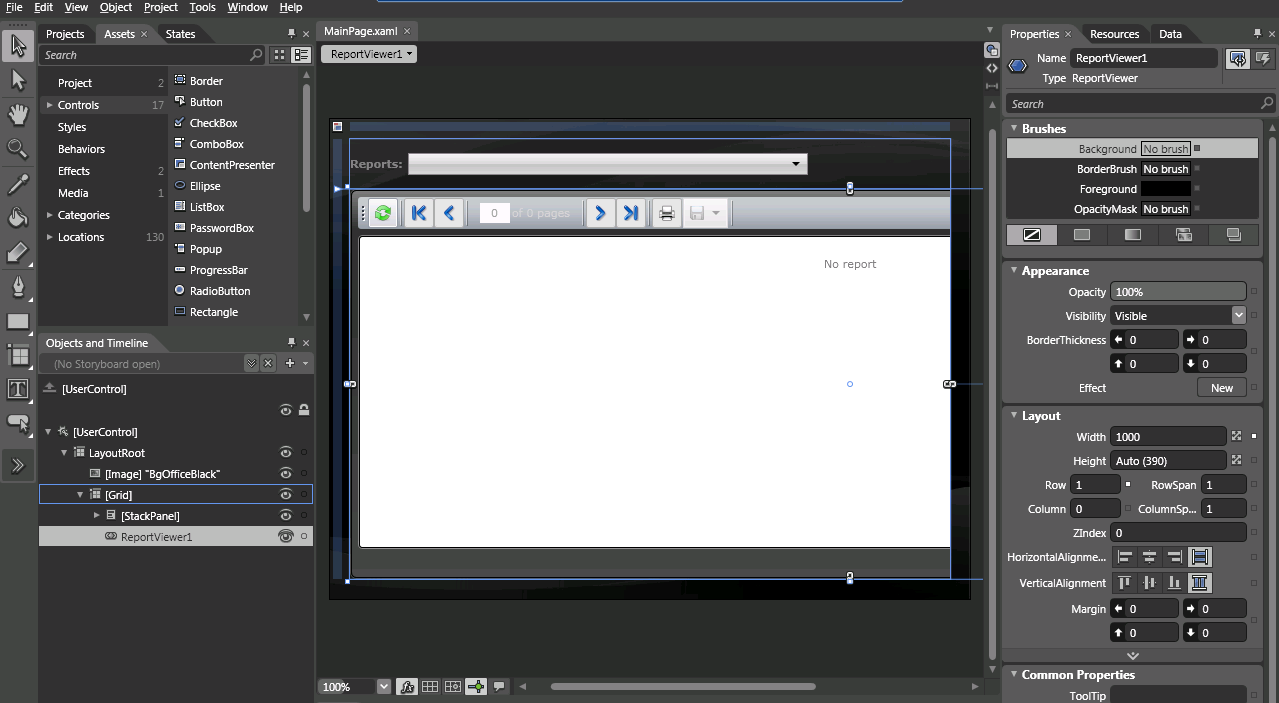Toggle visibility of ReportViewer1 in Objects panel
1279x703 pixels.
[x=285, y=536]
